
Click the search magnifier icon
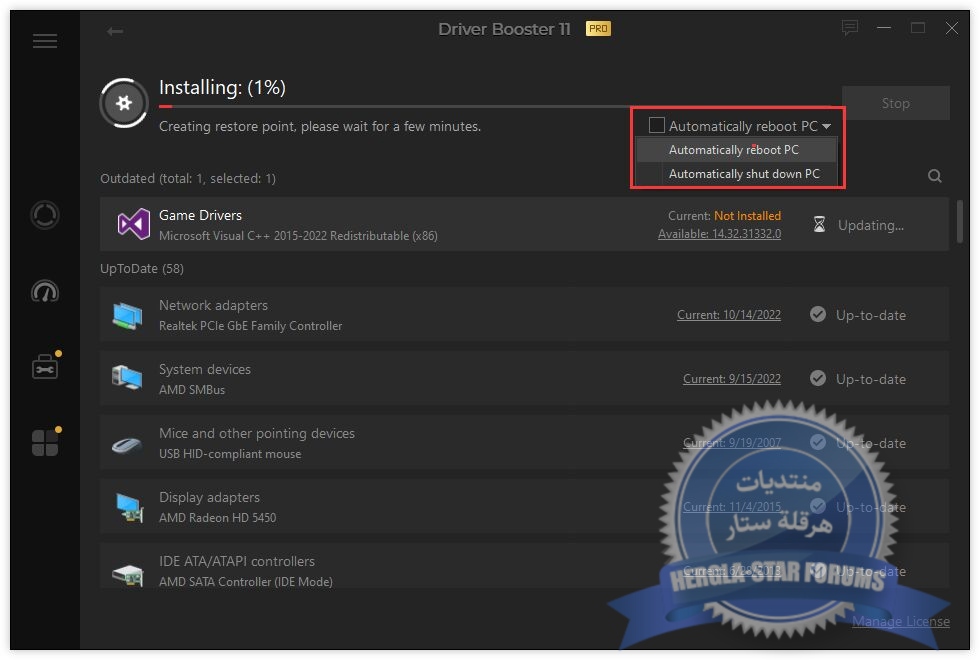click(934, 176)
